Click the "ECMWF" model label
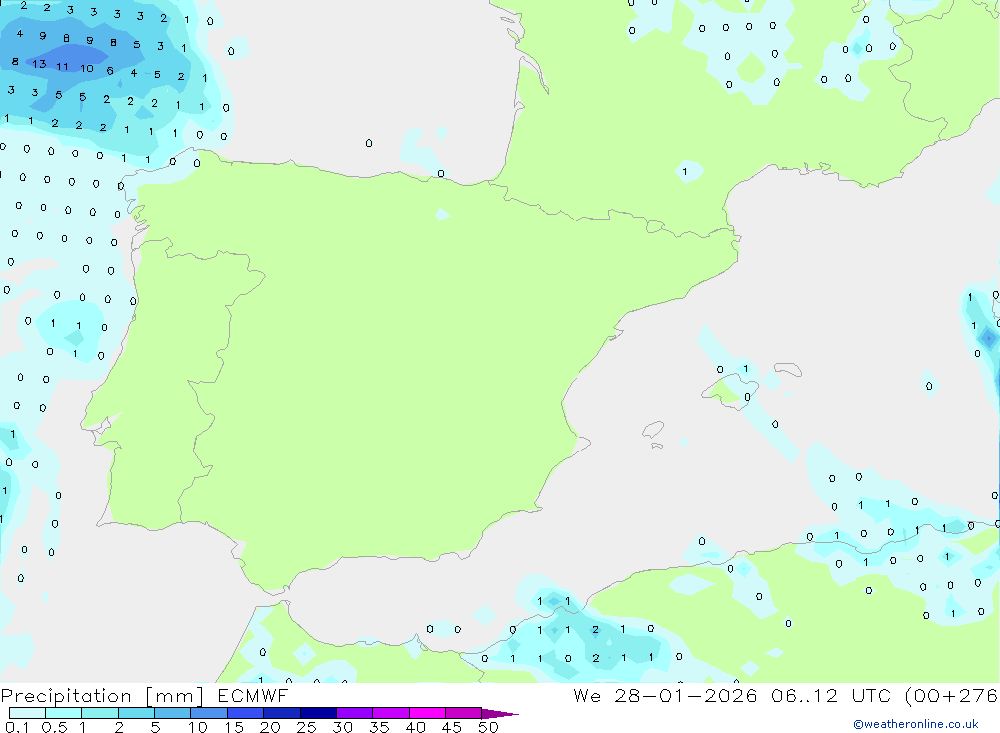The height and width of the screenshot is (733, 1000). pos(253,695)
